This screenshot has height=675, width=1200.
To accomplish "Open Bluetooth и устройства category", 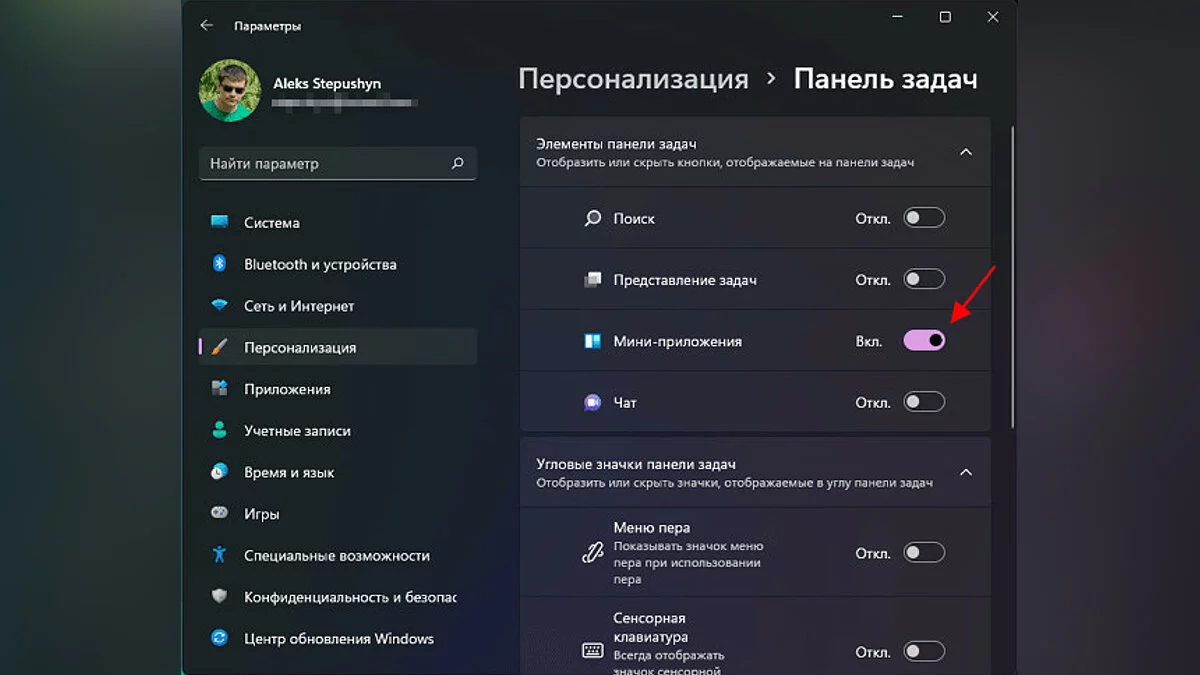I will (338, 264).
